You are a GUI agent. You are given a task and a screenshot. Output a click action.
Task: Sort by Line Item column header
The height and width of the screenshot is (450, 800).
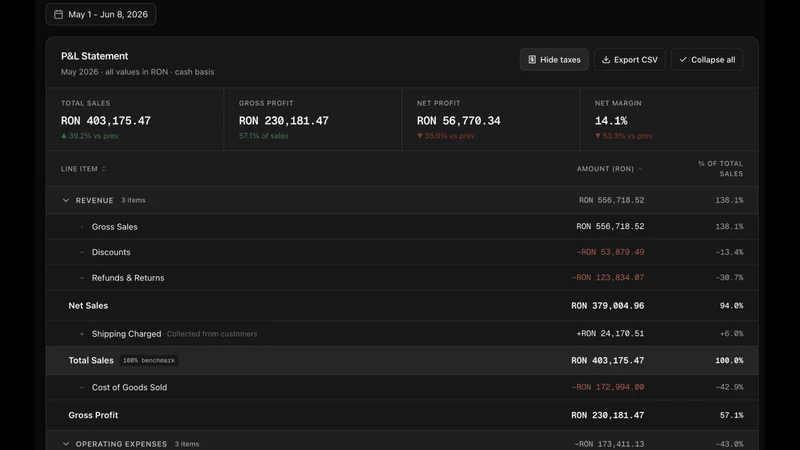click(84, 169)
